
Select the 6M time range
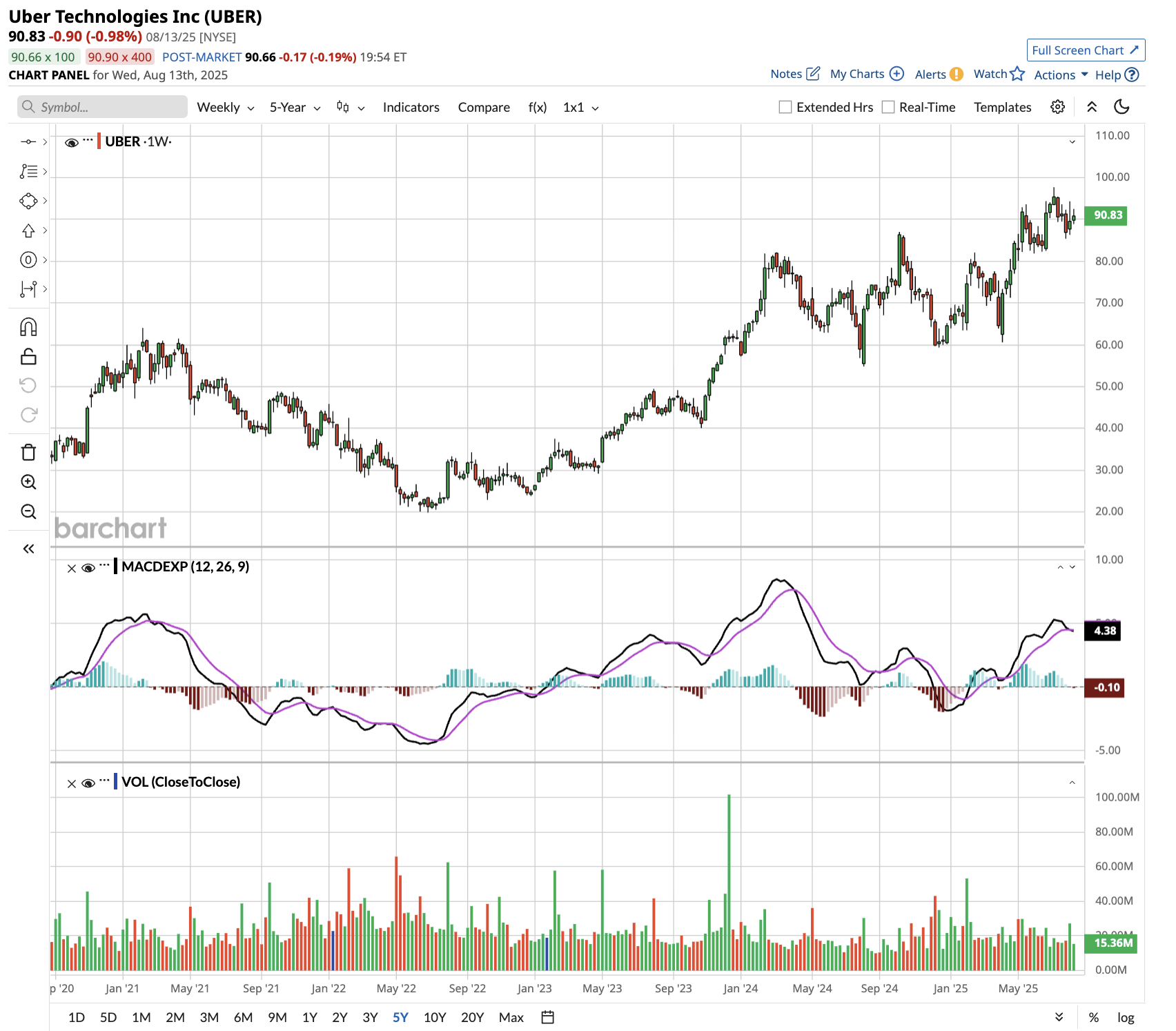tap(243, 1017)
